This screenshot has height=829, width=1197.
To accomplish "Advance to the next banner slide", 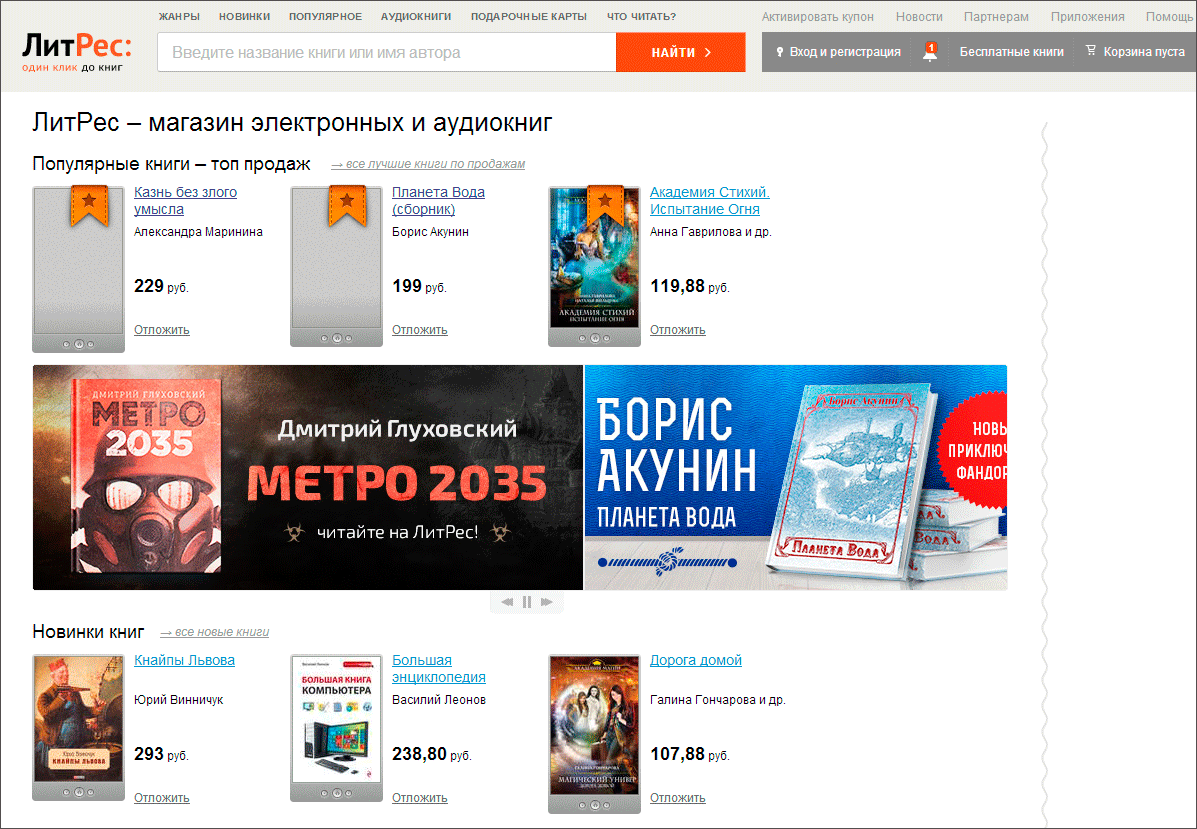I will tap(547, 602).
